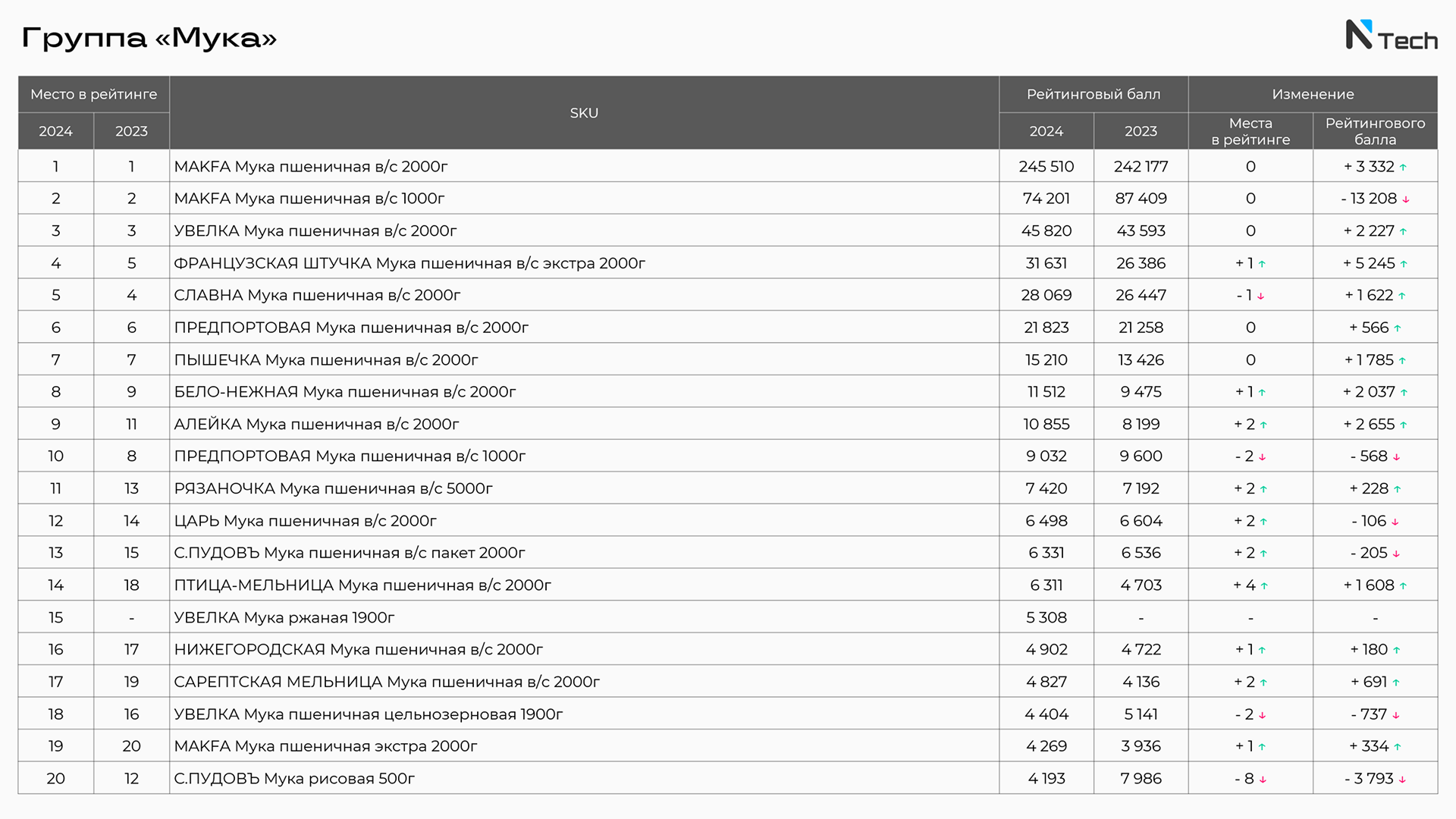The width and height of the screenshot is (1456, 819).
Task: Click the 2023 score value 242 177
Action: tap(1141, 166)
